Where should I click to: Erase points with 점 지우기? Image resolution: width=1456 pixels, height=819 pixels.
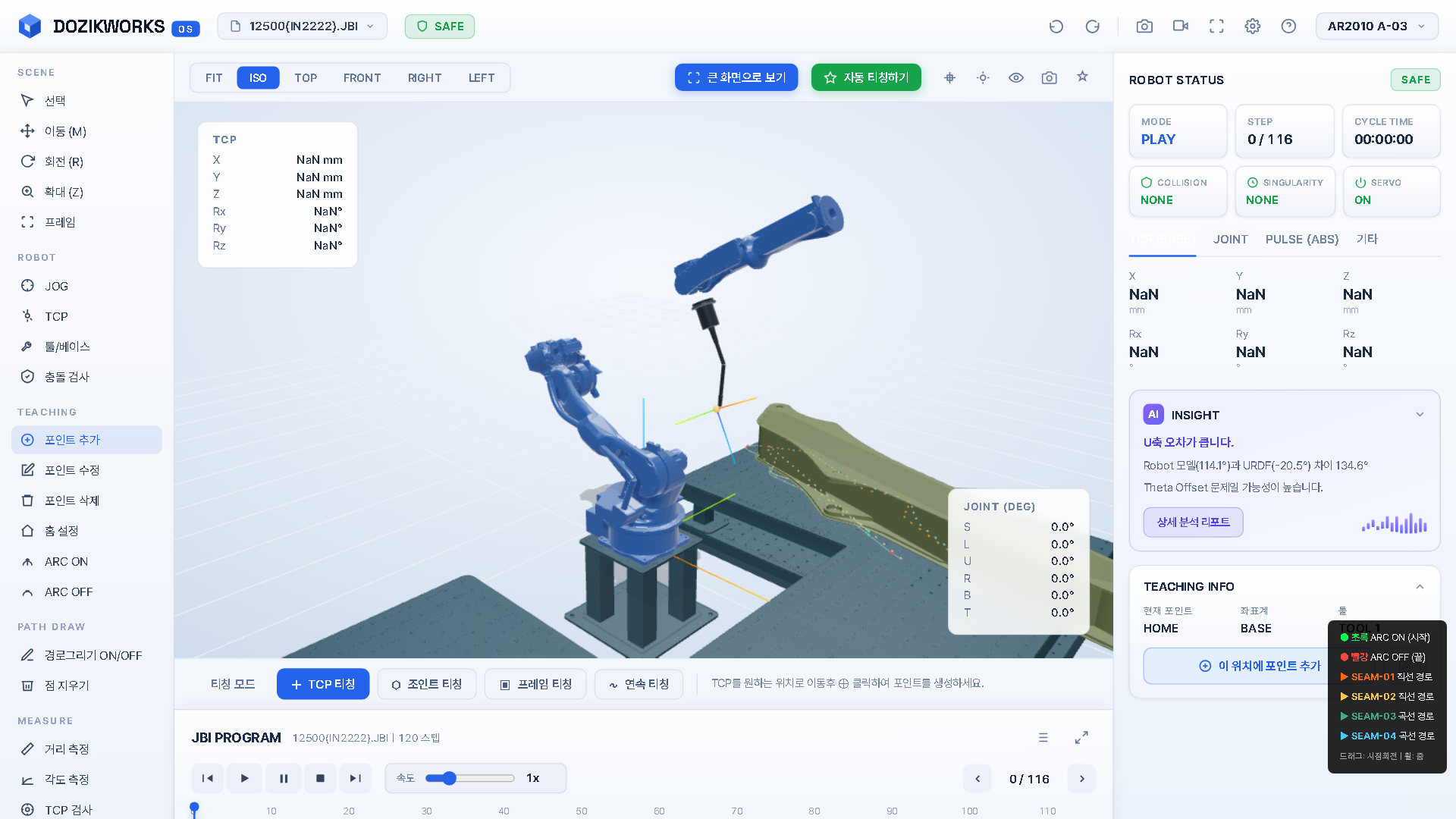coord(87,686)
